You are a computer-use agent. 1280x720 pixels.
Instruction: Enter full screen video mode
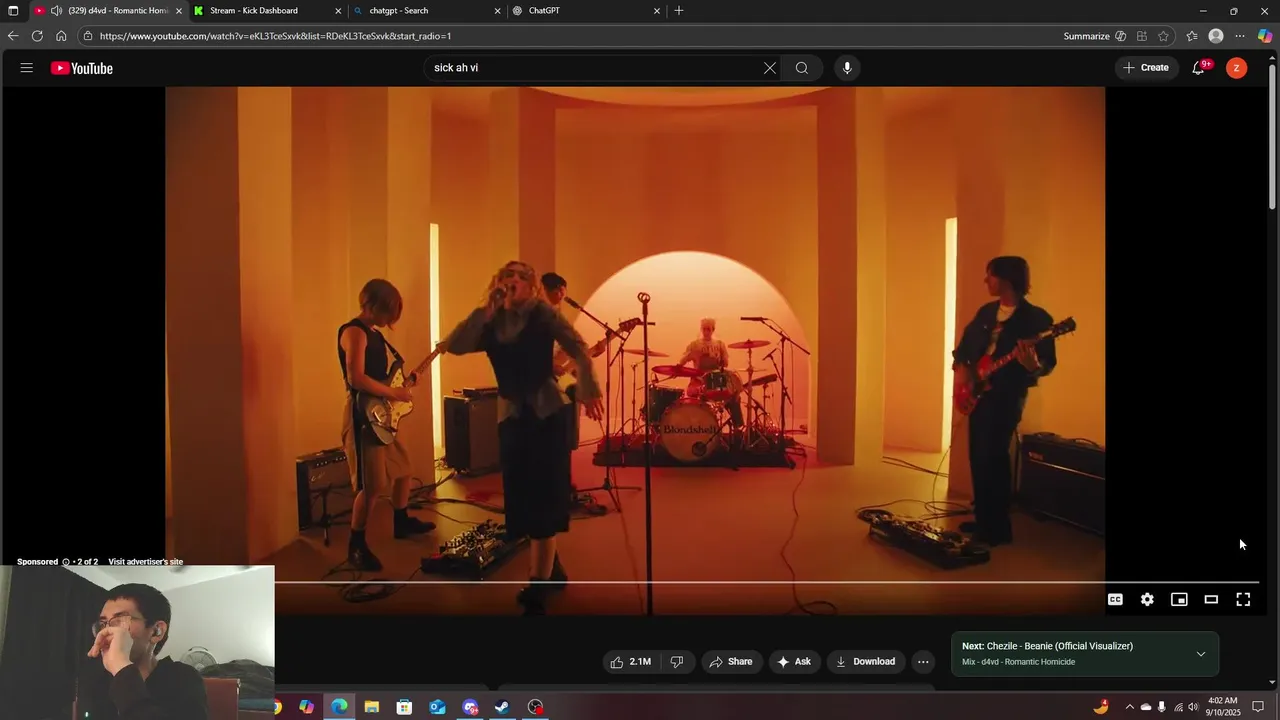(x=1243, y=599)
